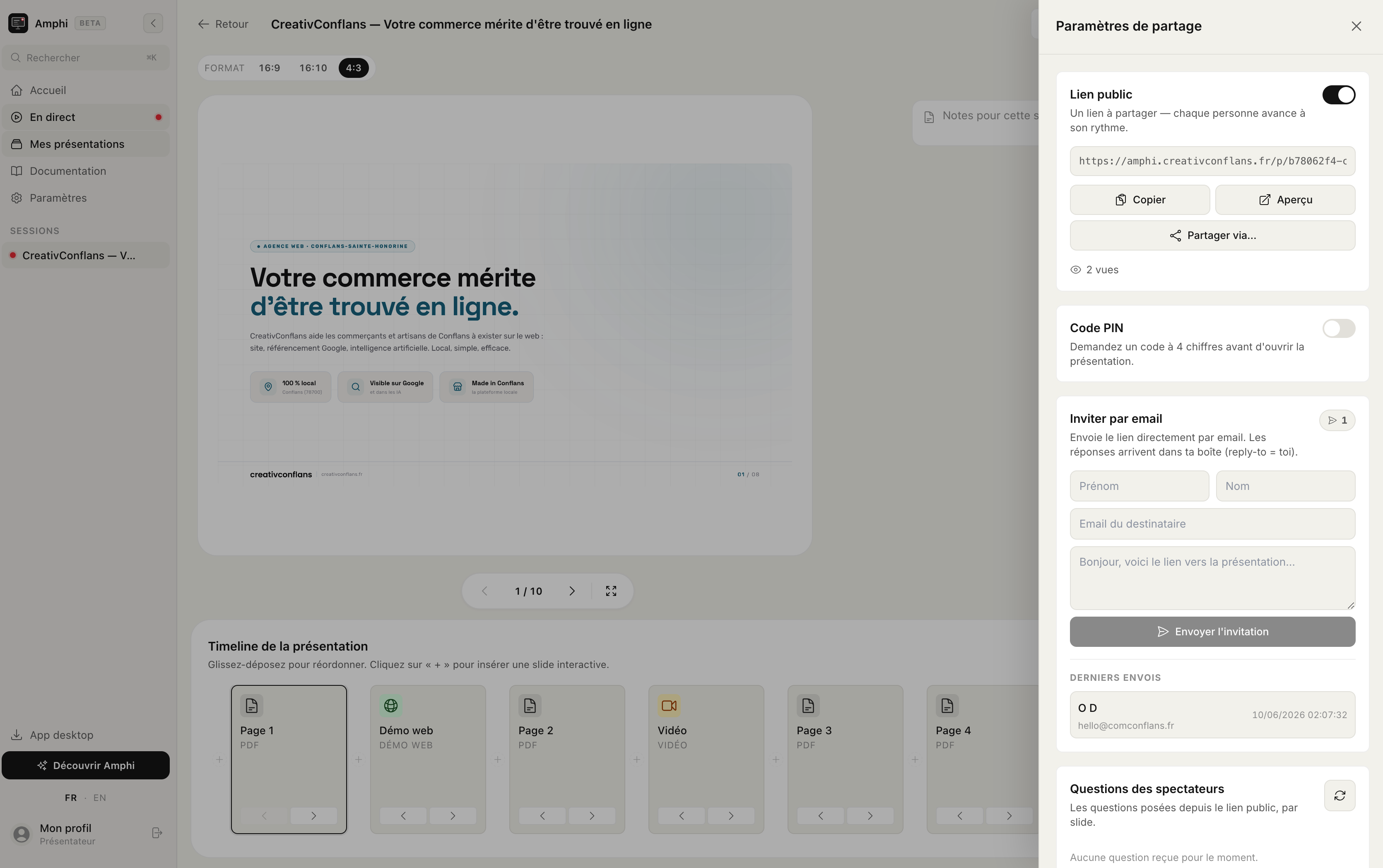Image resolution: width=1383 pixels, height=868 pixels.
Task: Click the fullscreen icon below the slide
Action: point(611,591)
